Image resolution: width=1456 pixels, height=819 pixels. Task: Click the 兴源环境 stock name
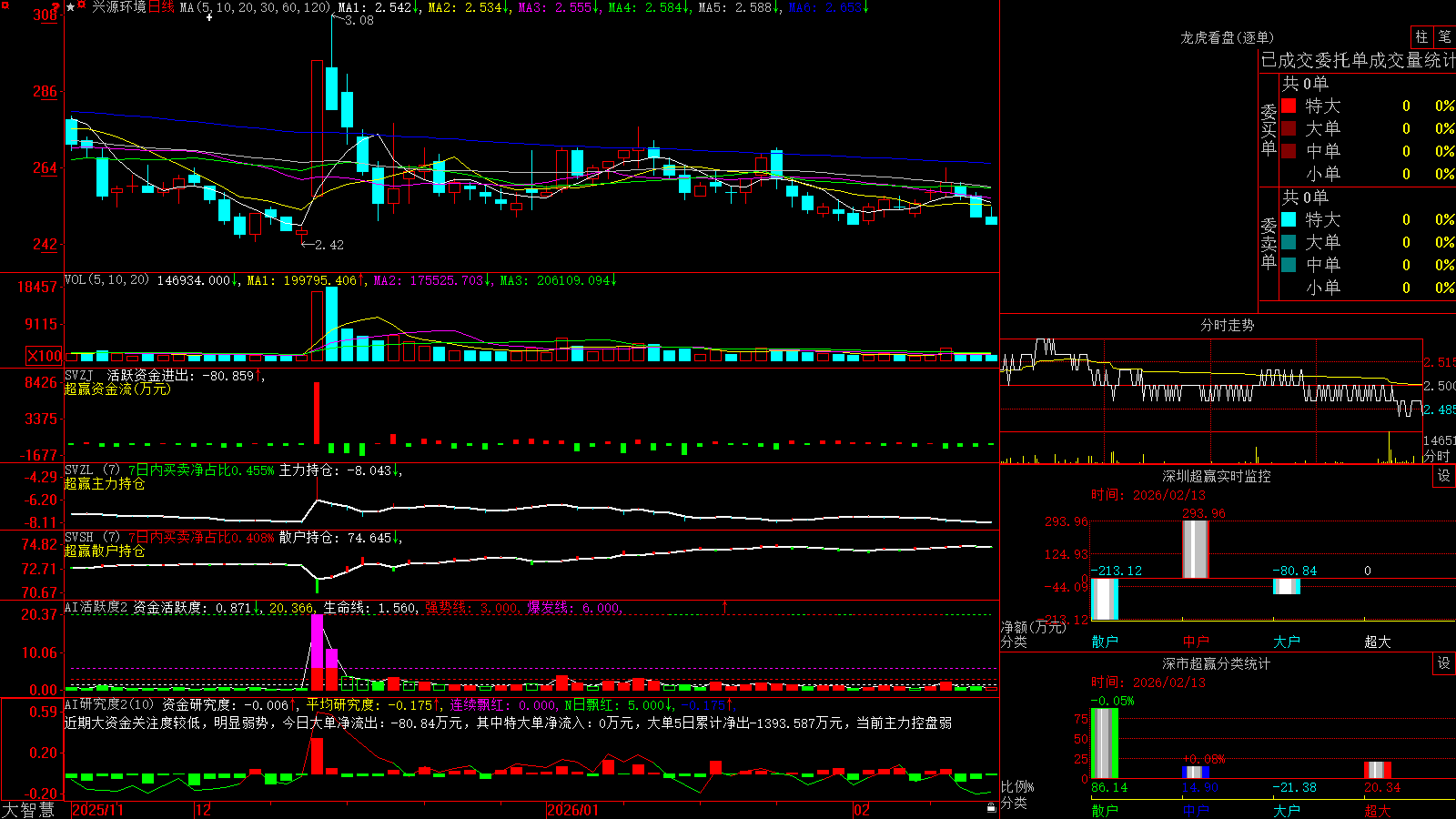click(x=119, y=7)
